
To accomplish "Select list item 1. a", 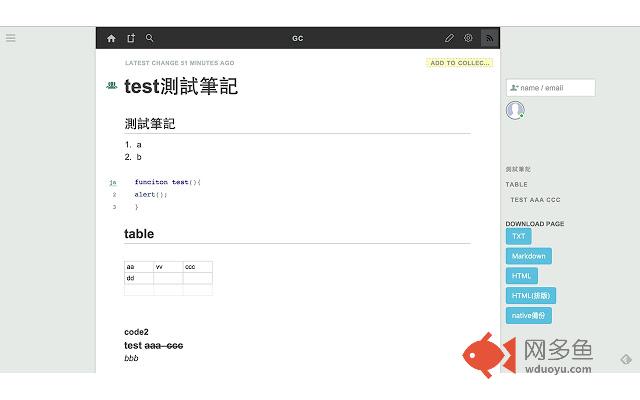I will point(133,145).
